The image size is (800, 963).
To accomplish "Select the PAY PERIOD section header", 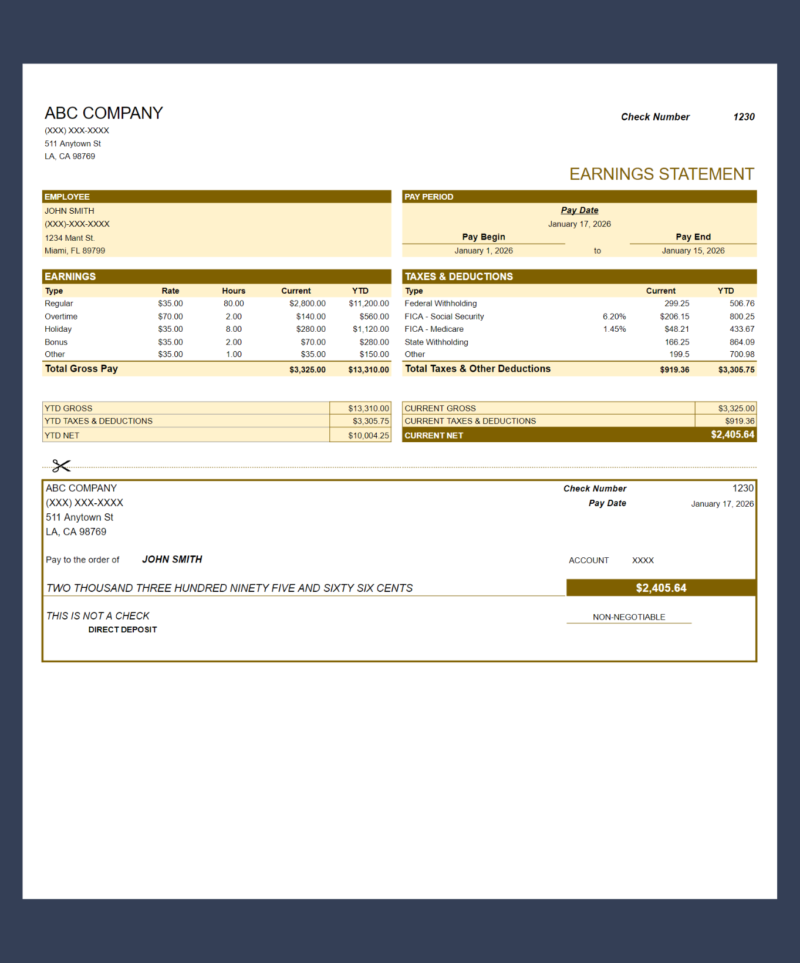I will tap(579, 197).
